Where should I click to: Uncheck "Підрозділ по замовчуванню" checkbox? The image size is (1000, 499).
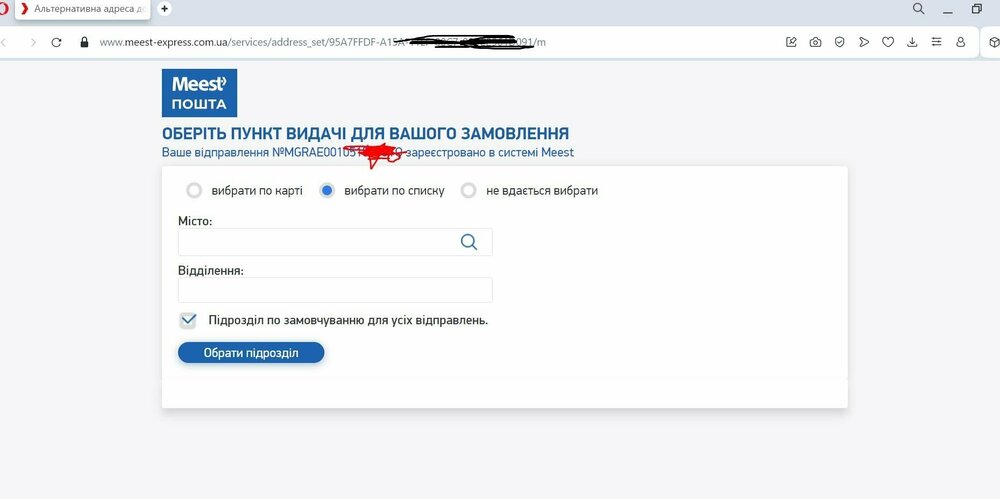coord(188,320)
